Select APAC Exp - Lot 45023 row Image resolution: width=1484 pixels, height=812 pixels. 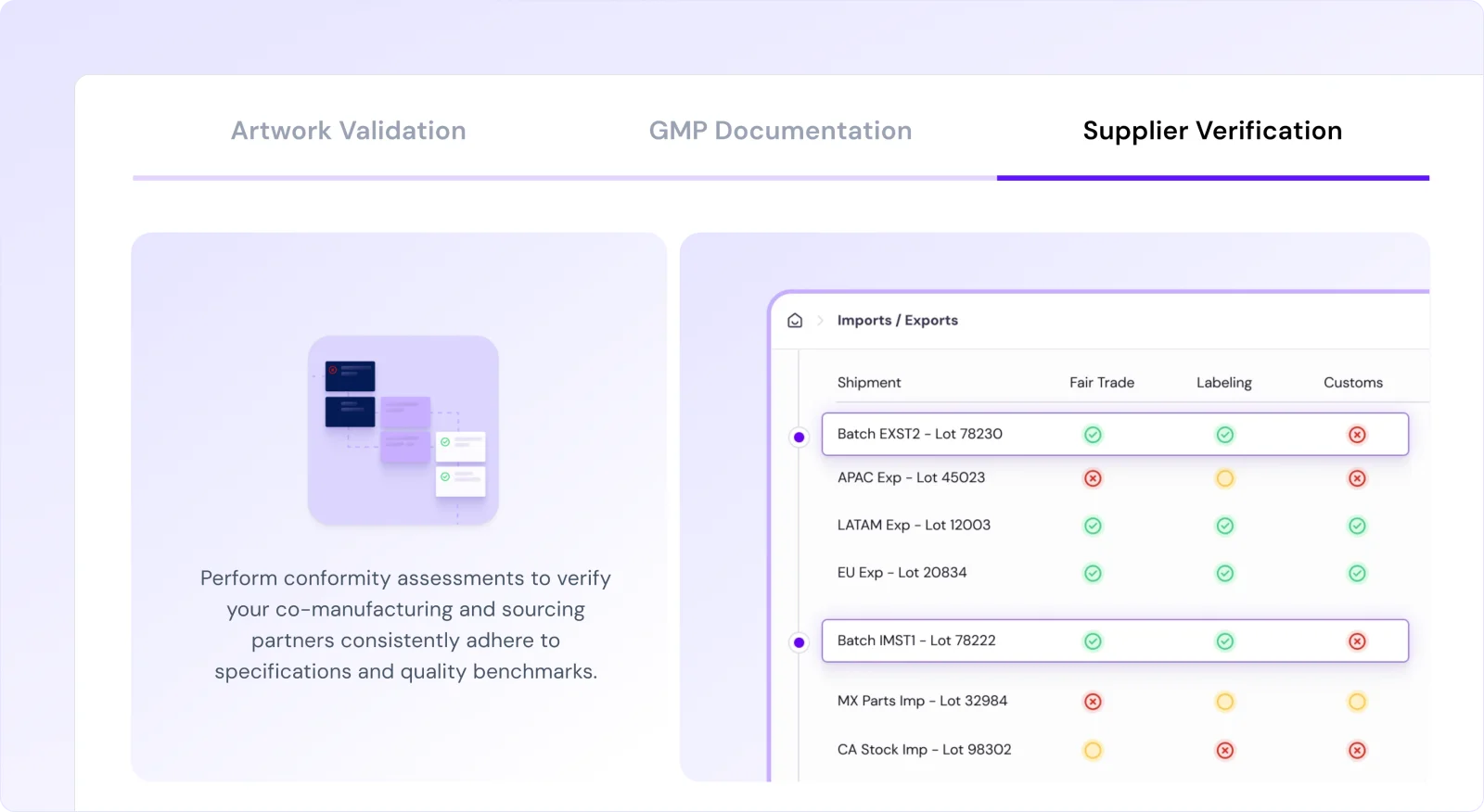[1115, 478]
